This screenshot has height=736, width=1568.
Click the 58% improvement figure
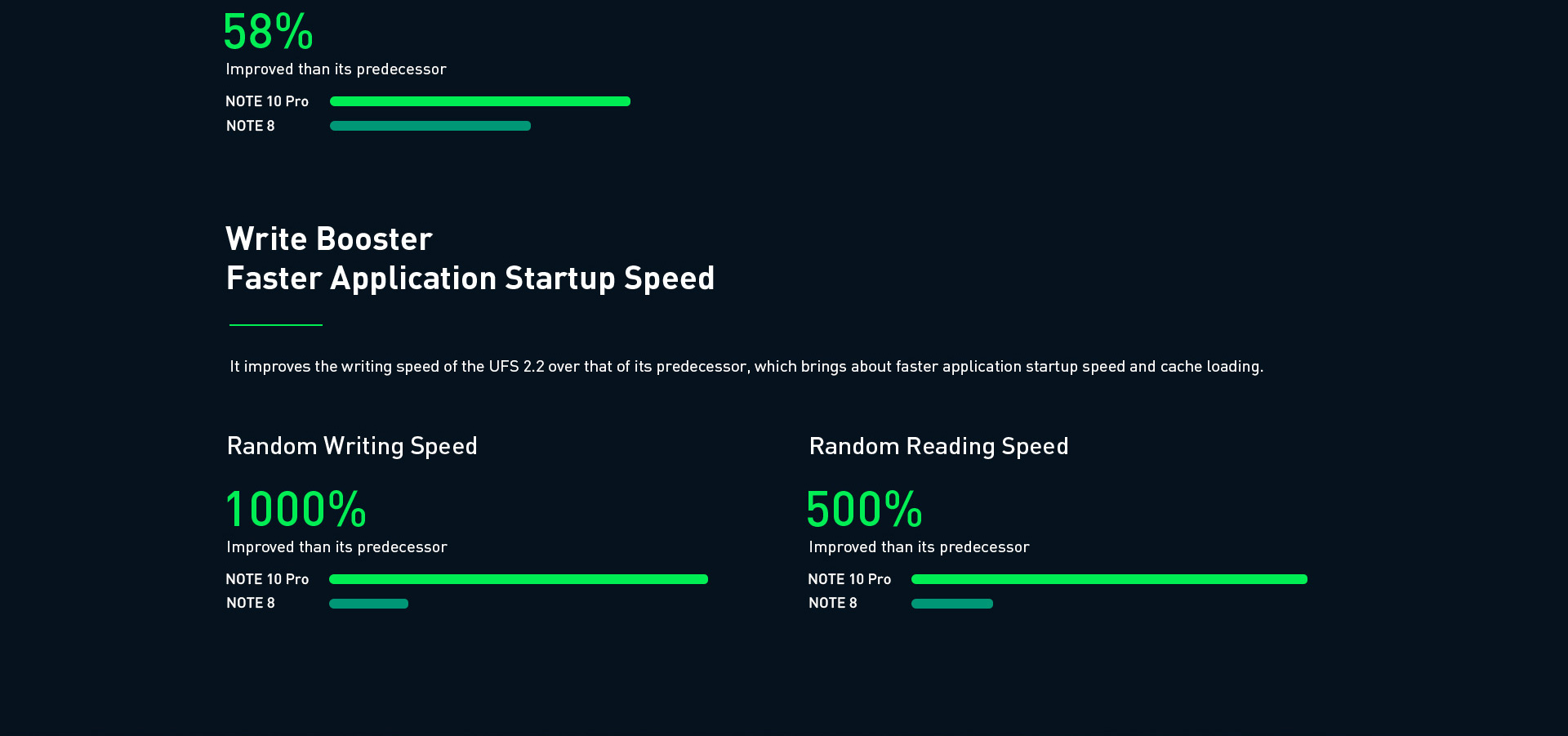268,33
